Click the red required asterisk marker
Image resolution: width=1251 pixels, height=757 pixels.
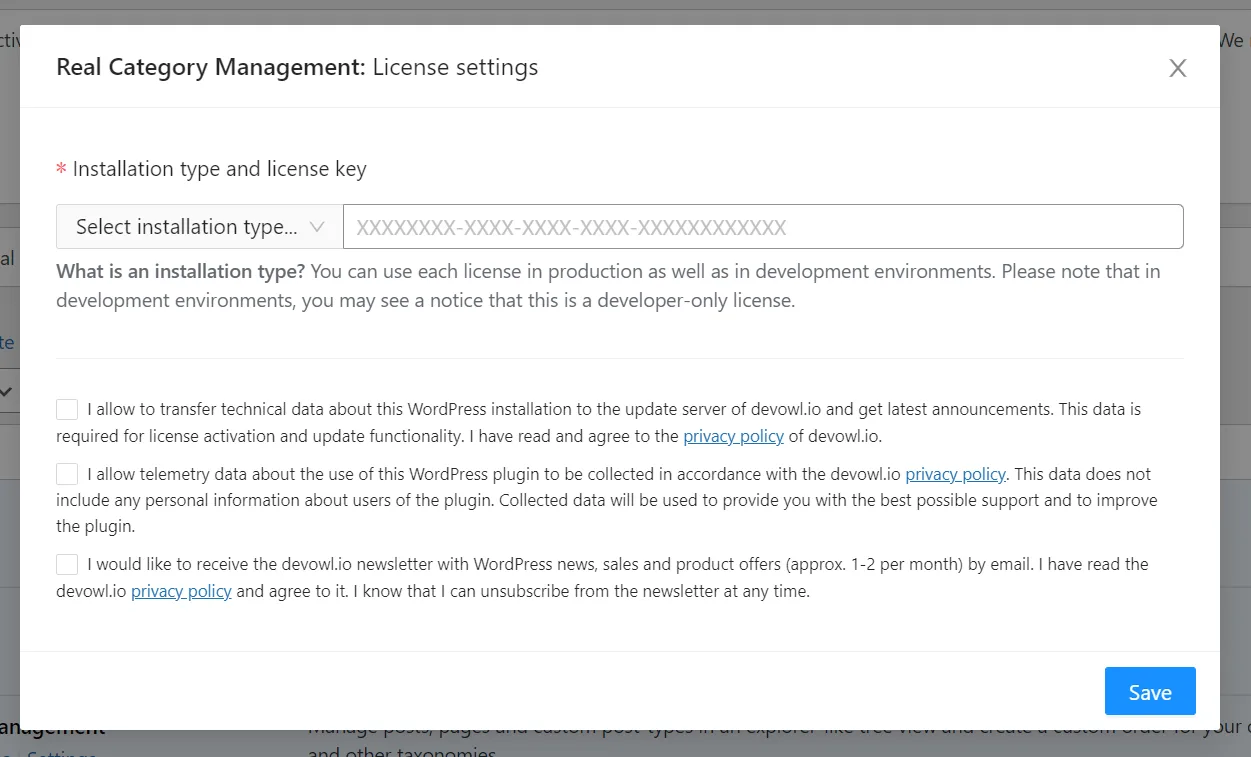click(x=61, y=170)
